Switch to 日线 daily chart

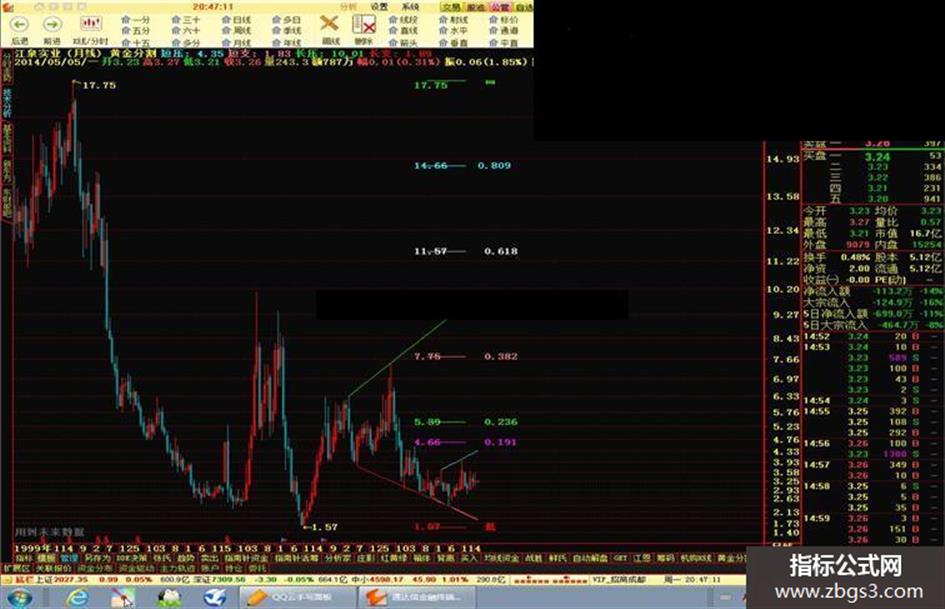pos(236,20)
